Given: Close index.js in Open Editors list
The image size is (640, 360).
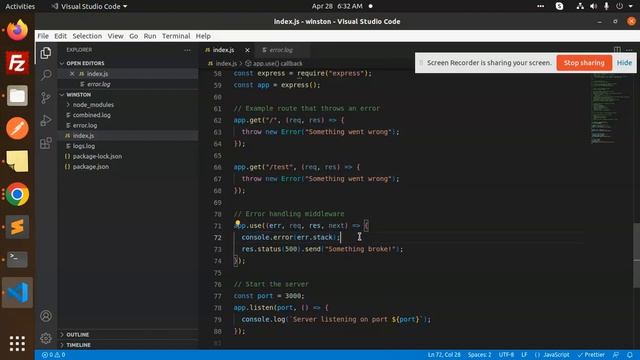Looking at the screenshot, I should (72, 74).
